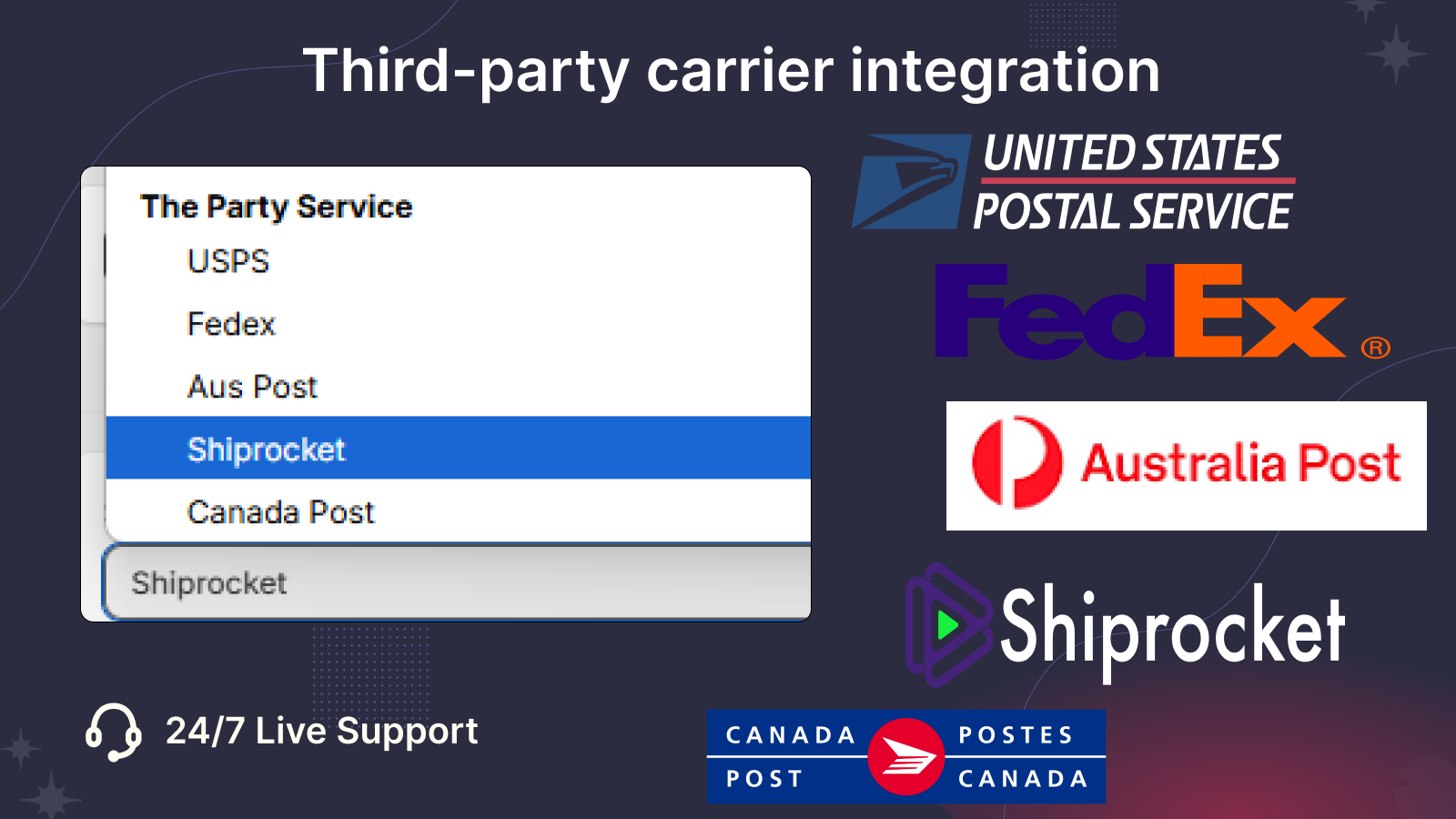Click the Australia Post logo

point(1186,465)
